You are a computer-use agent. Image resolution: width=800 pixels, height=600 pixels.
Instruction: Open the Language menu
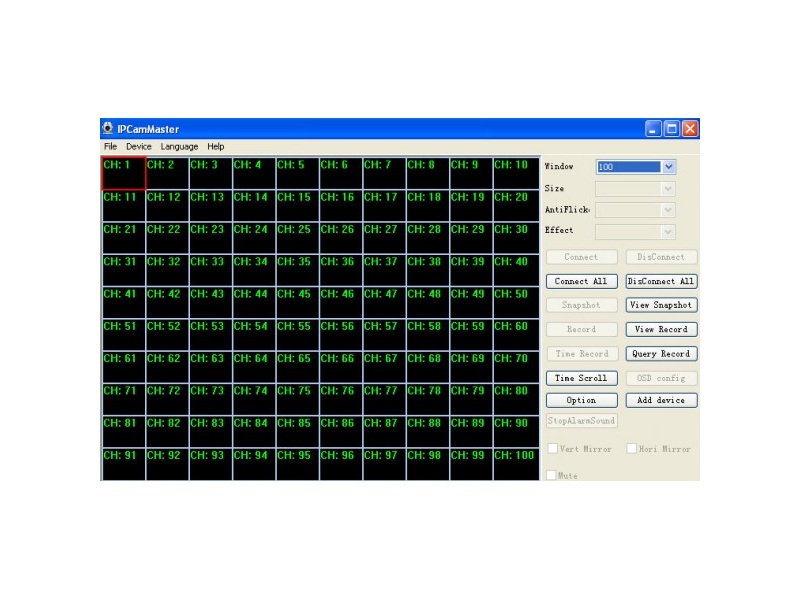[x=179, y=147]
